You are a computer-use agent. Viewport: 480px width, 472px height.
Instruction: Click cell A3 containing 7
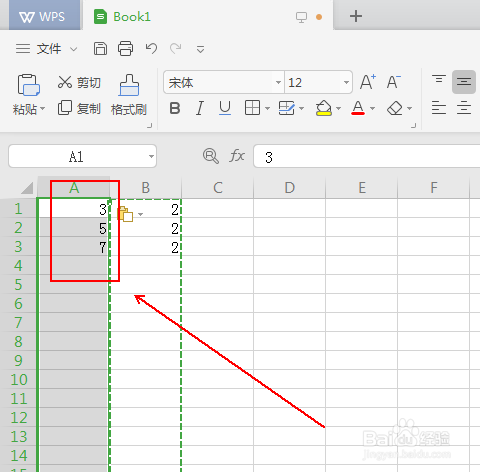click(74, 247)
